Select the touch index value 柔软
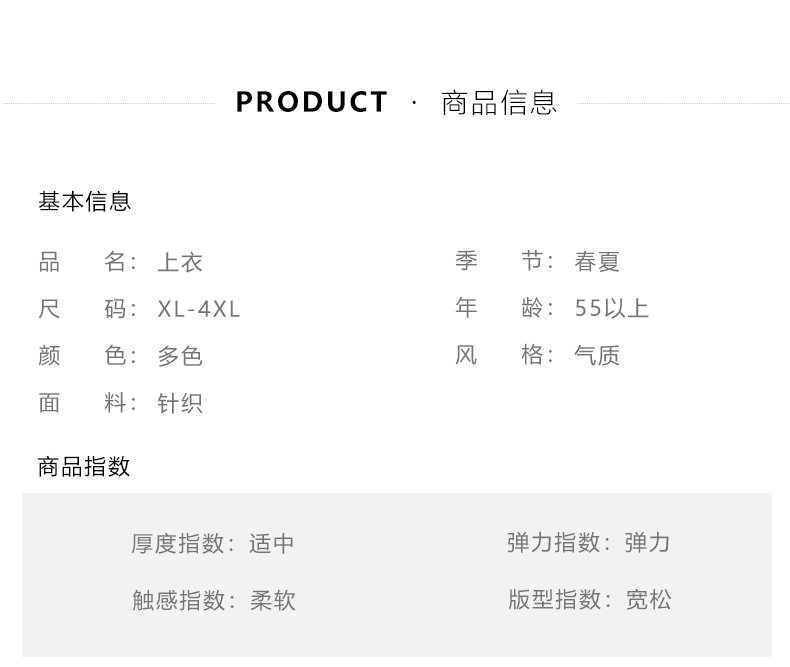790x667 pixels. [272, 600]
